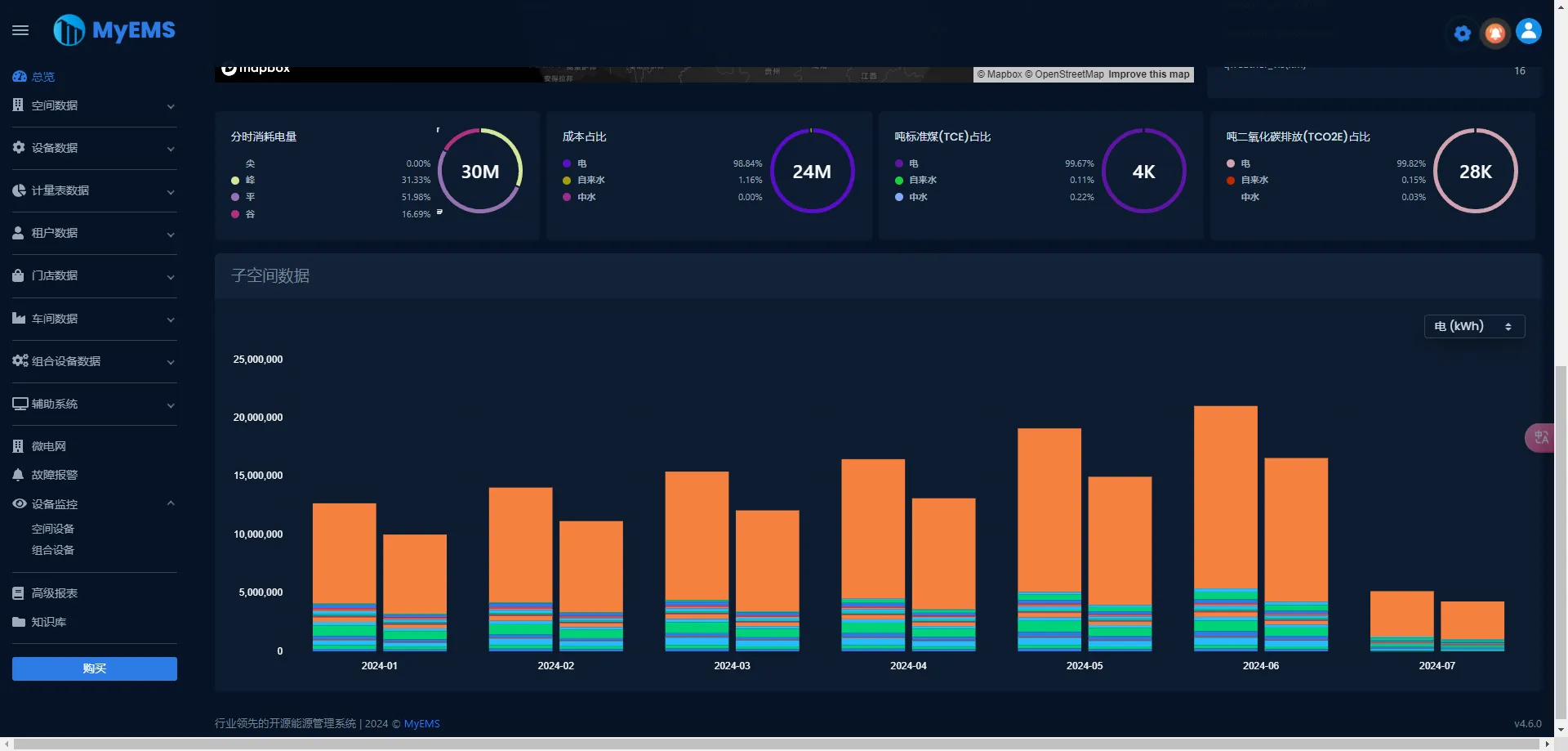Open the user profile avatar
The width and height of the screenshot is (1568, 751).
(1529, 31)
